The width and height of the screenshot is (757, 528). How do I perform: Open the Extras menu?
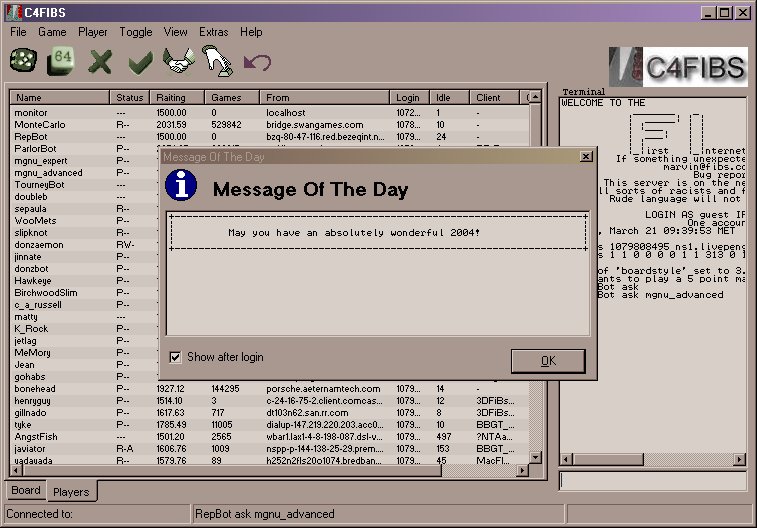[x=213, y=32]
